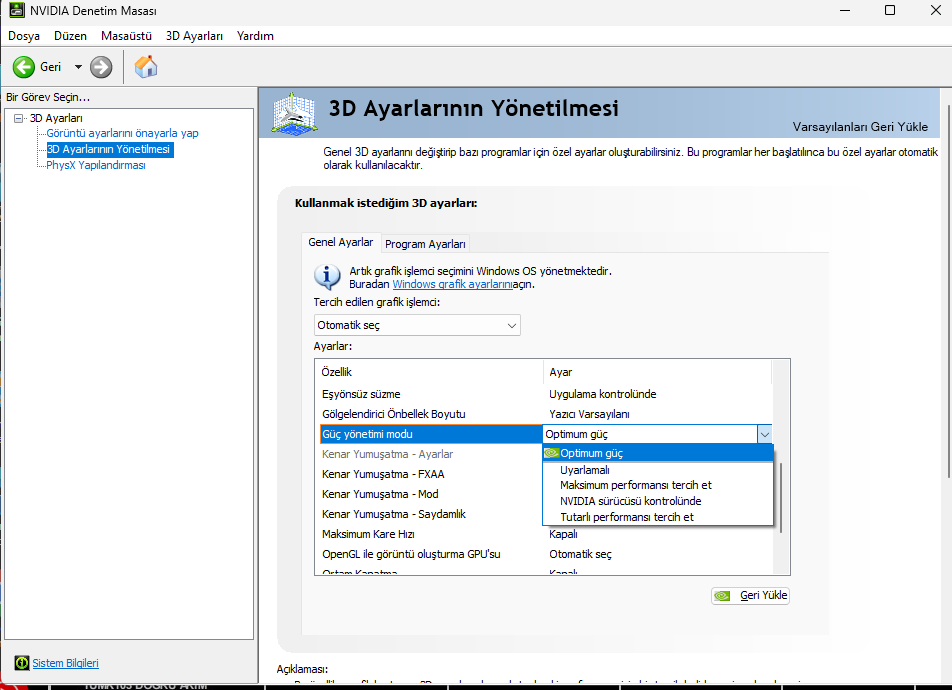The width and height of the screenshot is (952, 690).
Task: Click the Ayar column header
Action: click(x=658, y=372)
